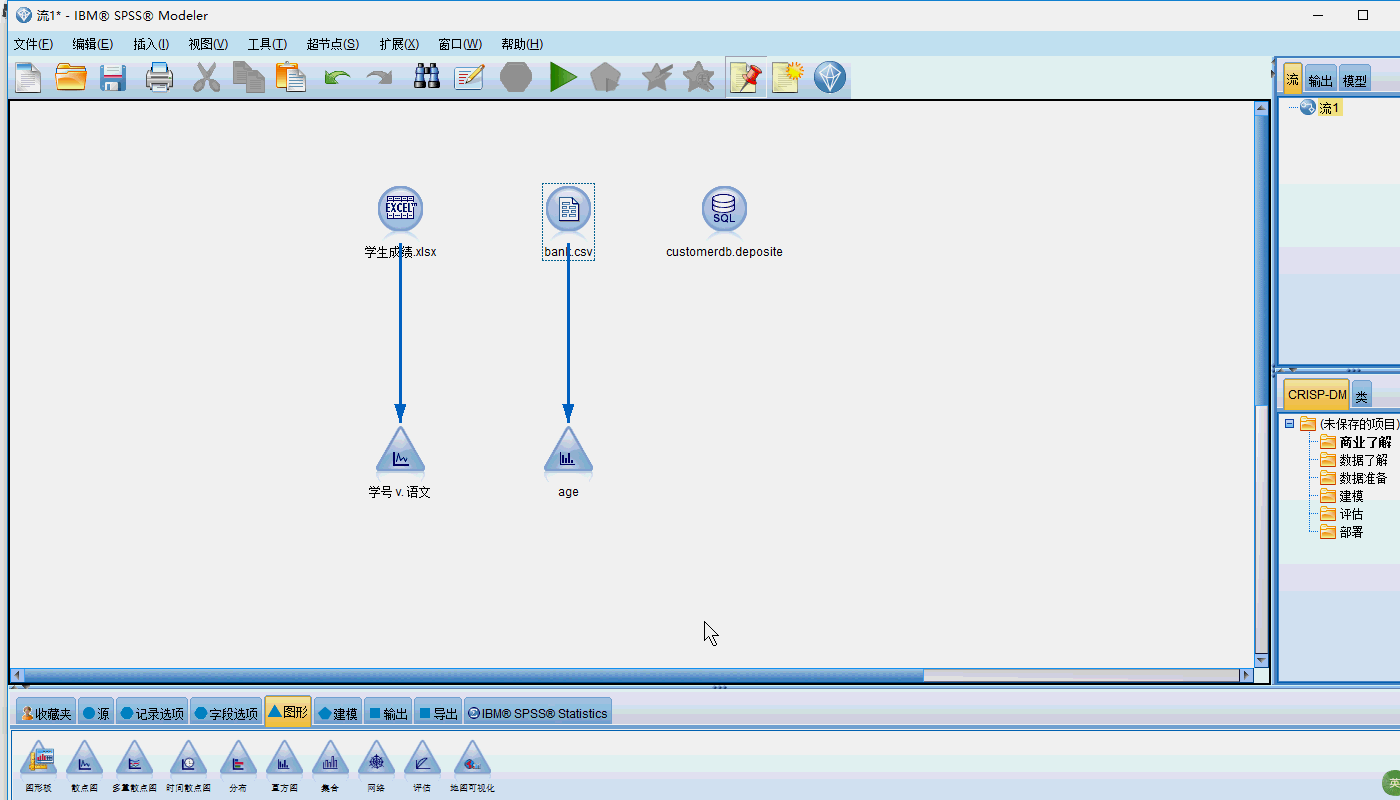Switch to the IBM SPSS Statistics palette tab

(x=538, y=713)
